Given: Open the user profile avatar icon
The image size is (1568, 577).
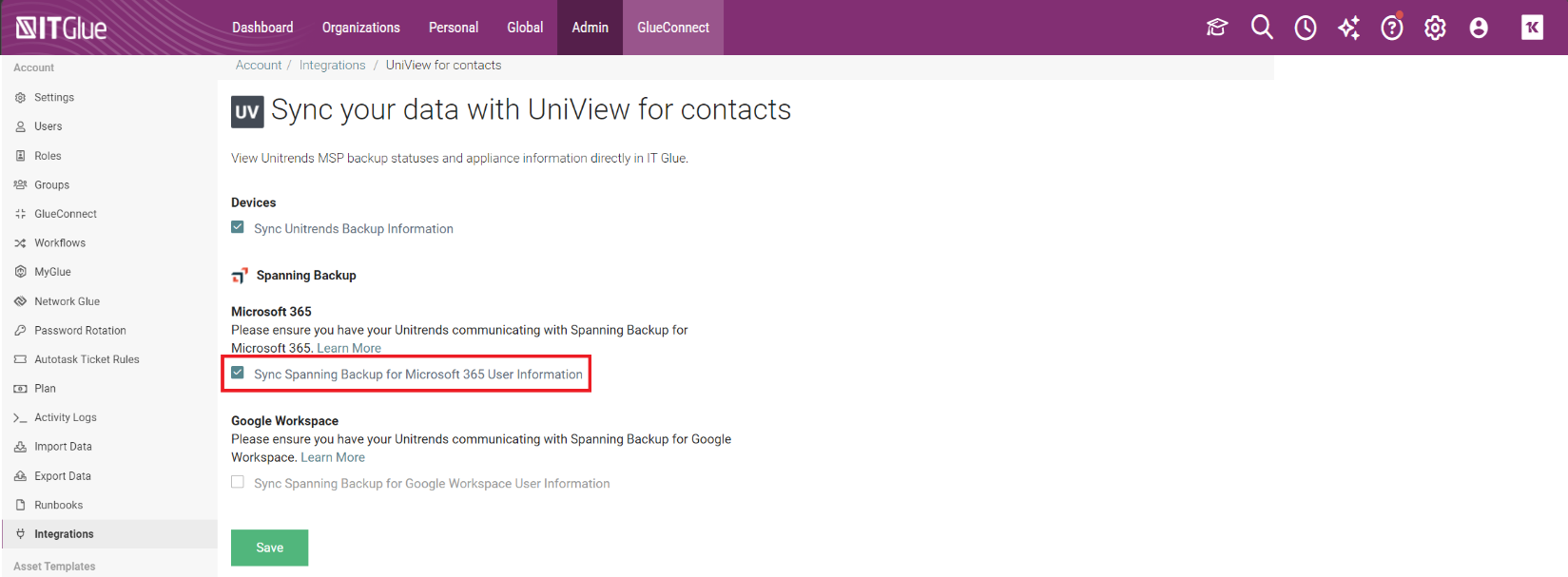Looking at the screenshot, I should [x=1479, y=28].
